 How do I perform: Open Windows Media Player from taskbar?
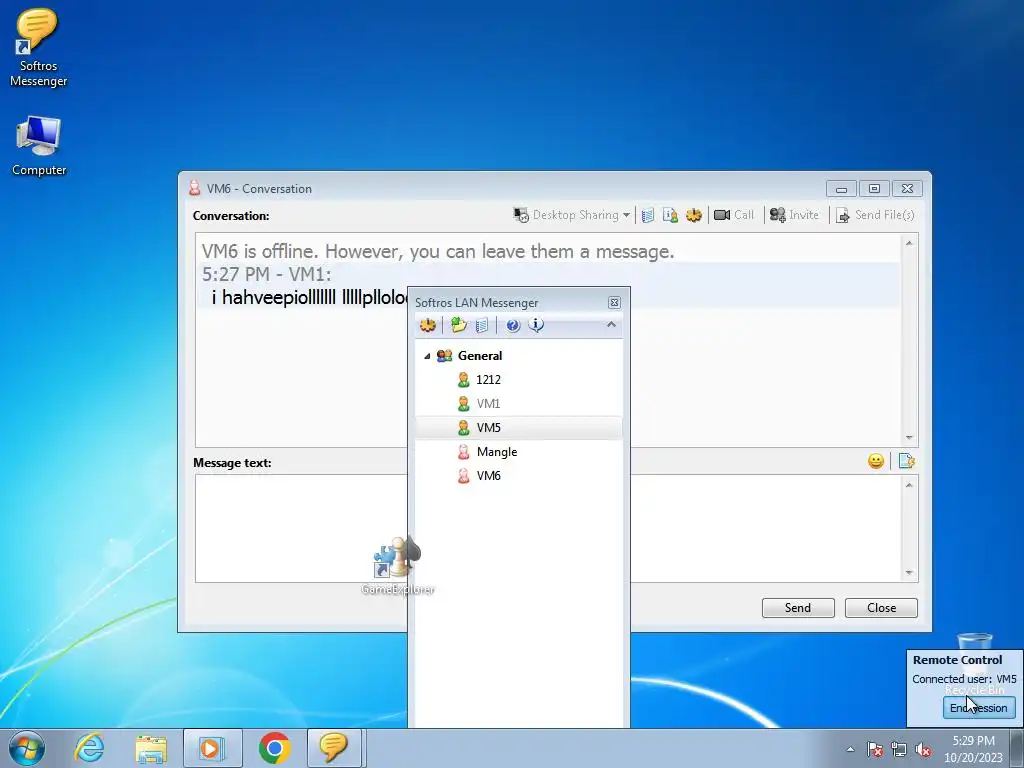pyautogui.click(x=212, y=748)
